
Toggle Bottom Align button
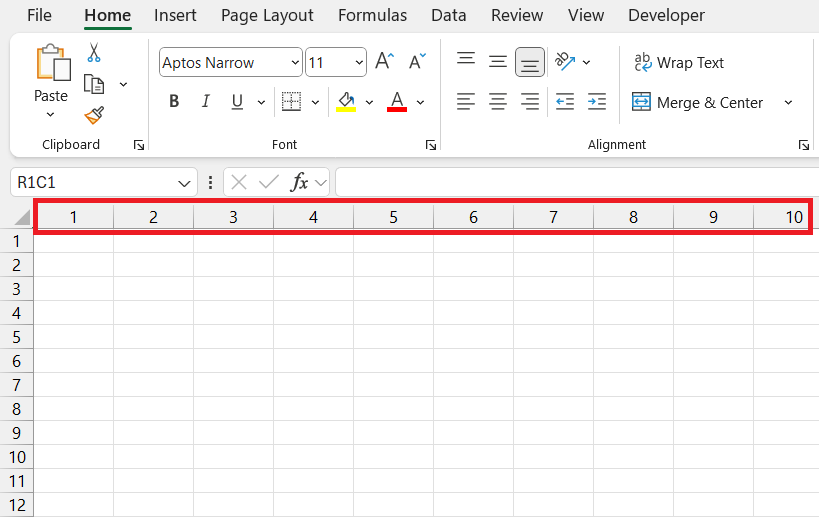[x=530, y=62]
